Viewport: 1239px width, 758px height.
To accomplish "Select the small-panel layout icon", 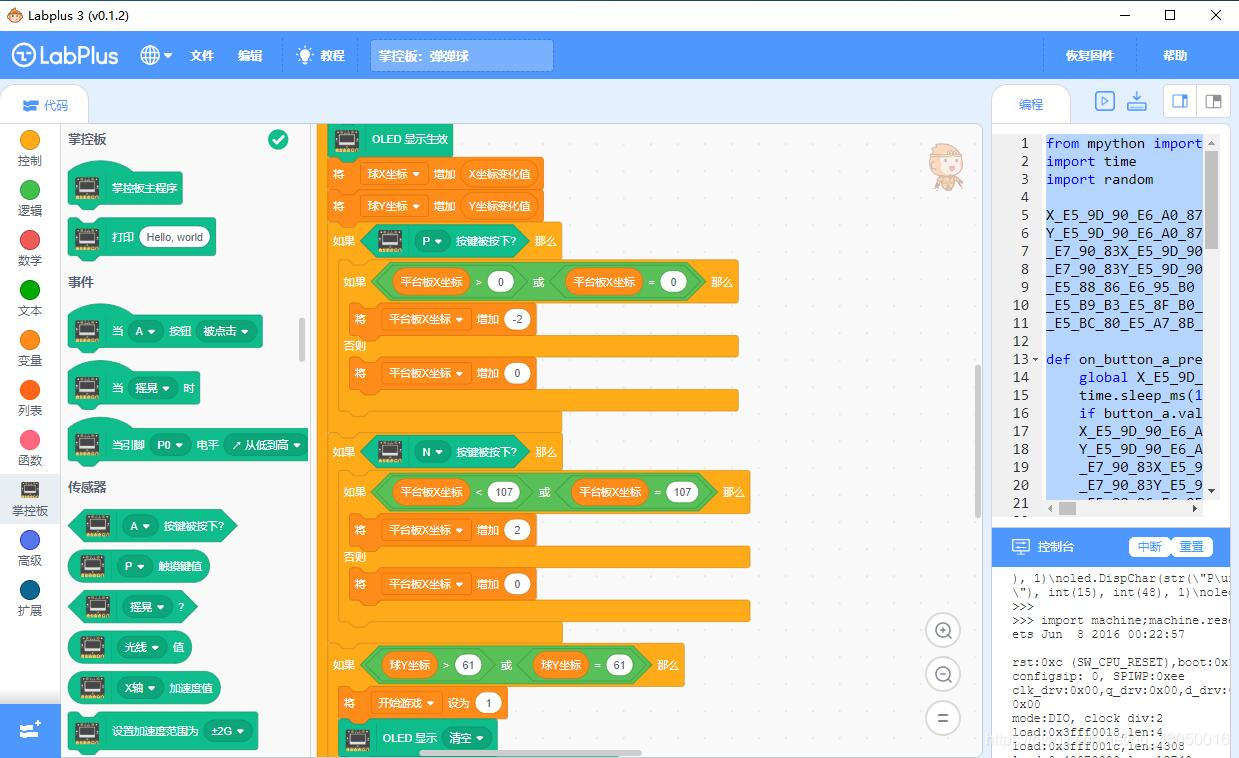I will [1213, 101].
